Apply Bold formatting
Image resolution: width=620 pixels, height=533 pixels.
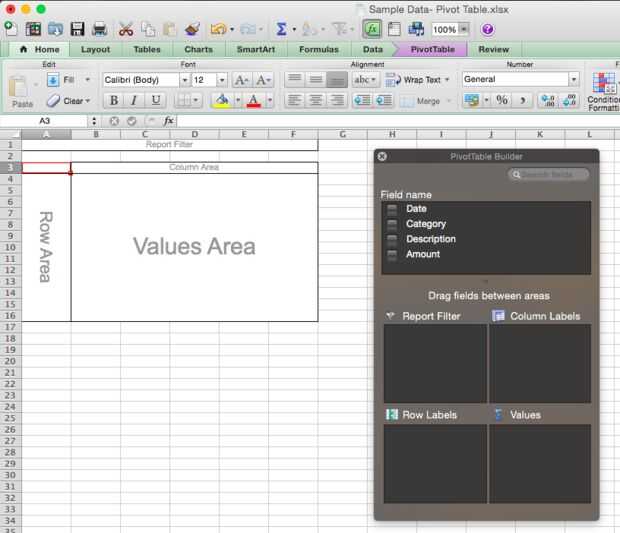click(114, 100)
